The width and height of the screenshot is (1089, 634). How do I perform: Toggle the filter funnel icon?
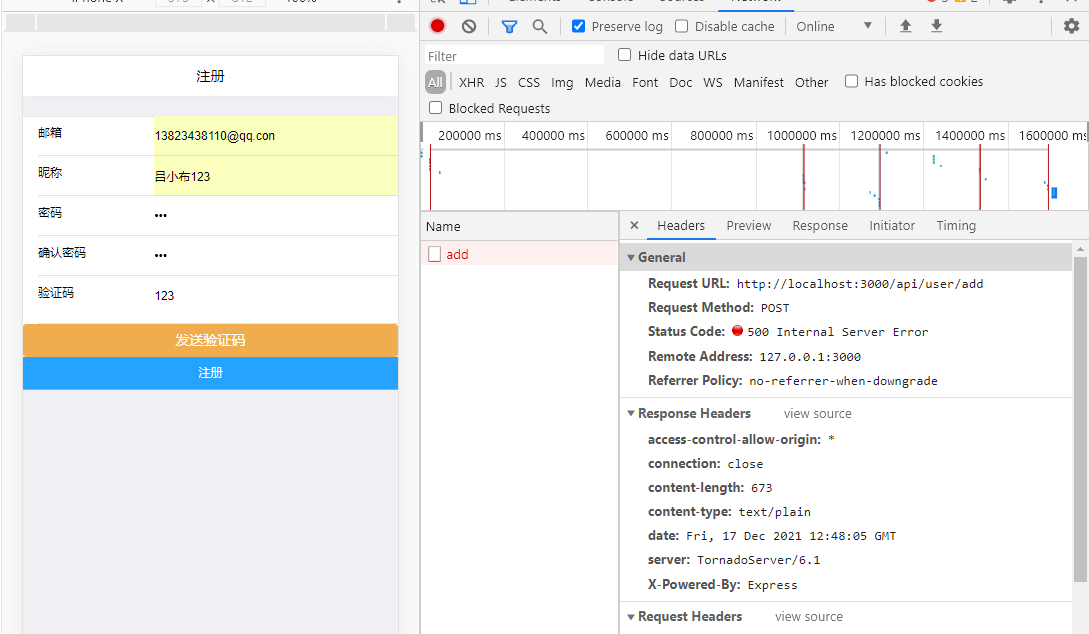[509, 26]
